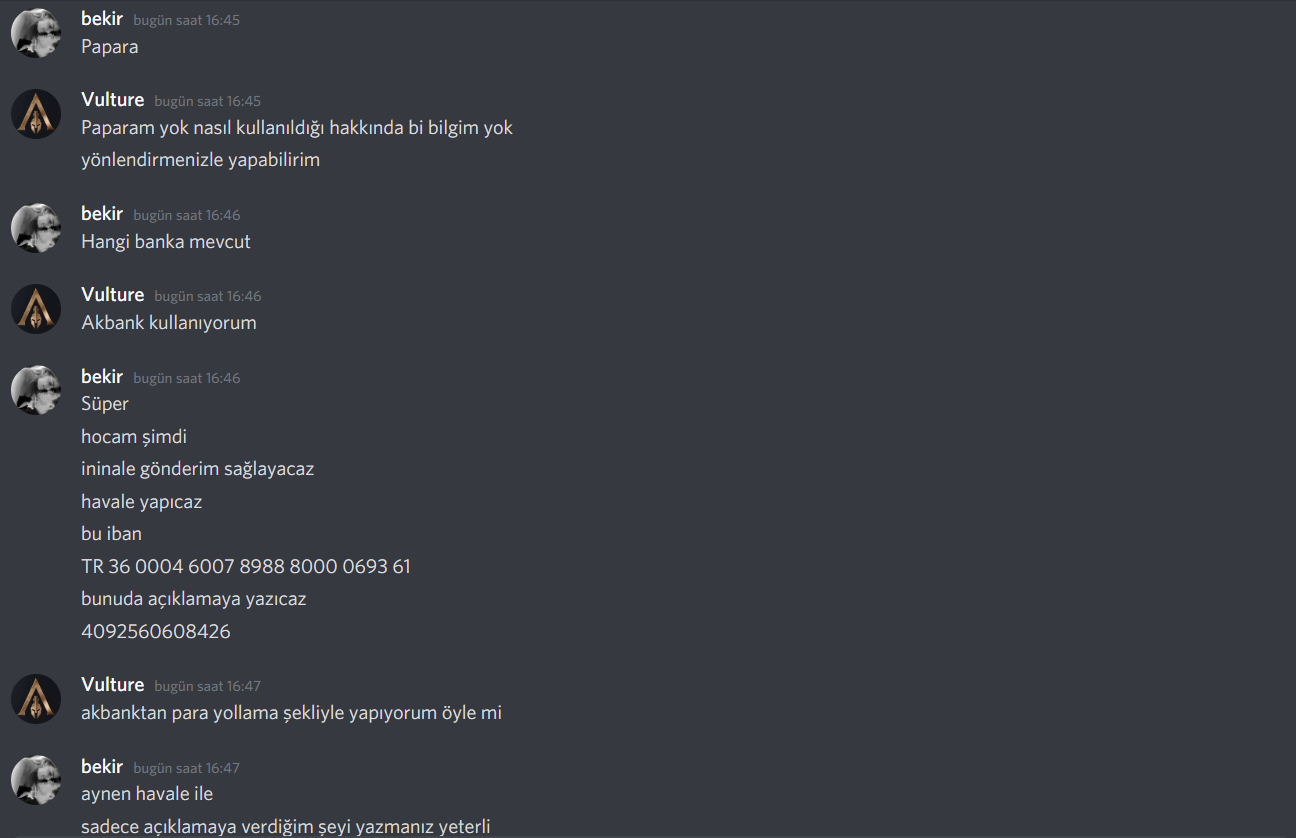
Task: Click the bekir username above the 'Papara' message
Action: click(102, 19)
